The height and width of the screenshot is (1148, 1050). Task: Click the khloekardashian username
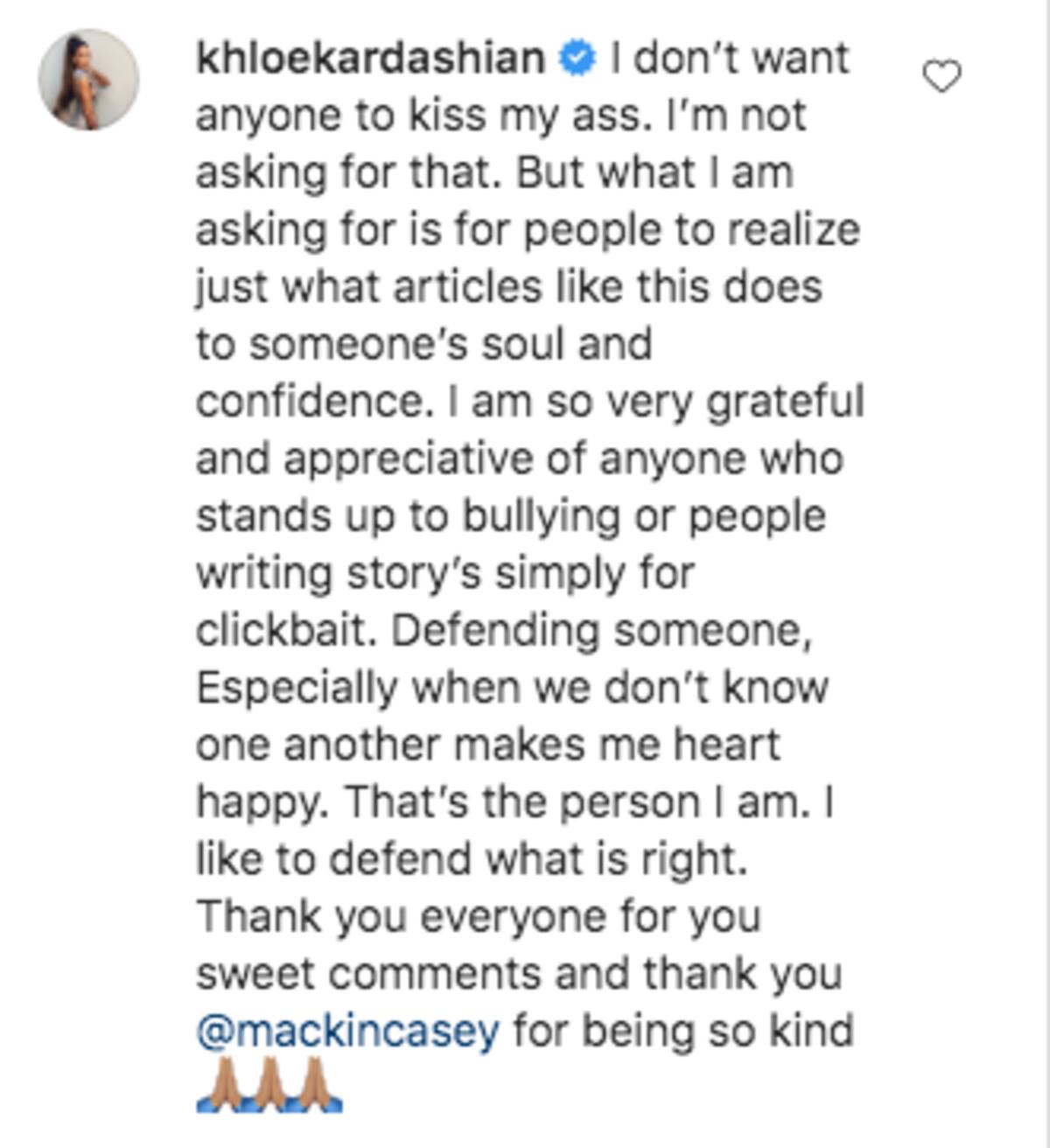point(371,59)
